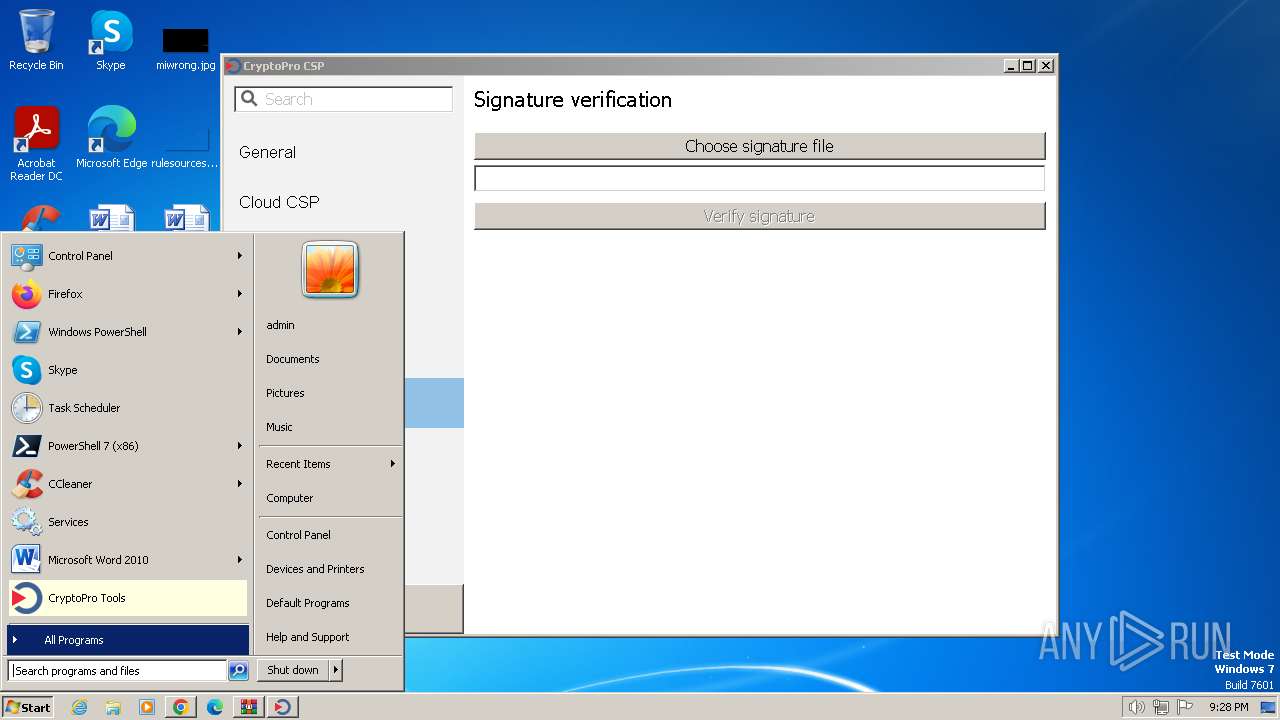Expand the Control Panel submenu arrow
Viewport: 1280px width, 720px height.
click(240, 256)
